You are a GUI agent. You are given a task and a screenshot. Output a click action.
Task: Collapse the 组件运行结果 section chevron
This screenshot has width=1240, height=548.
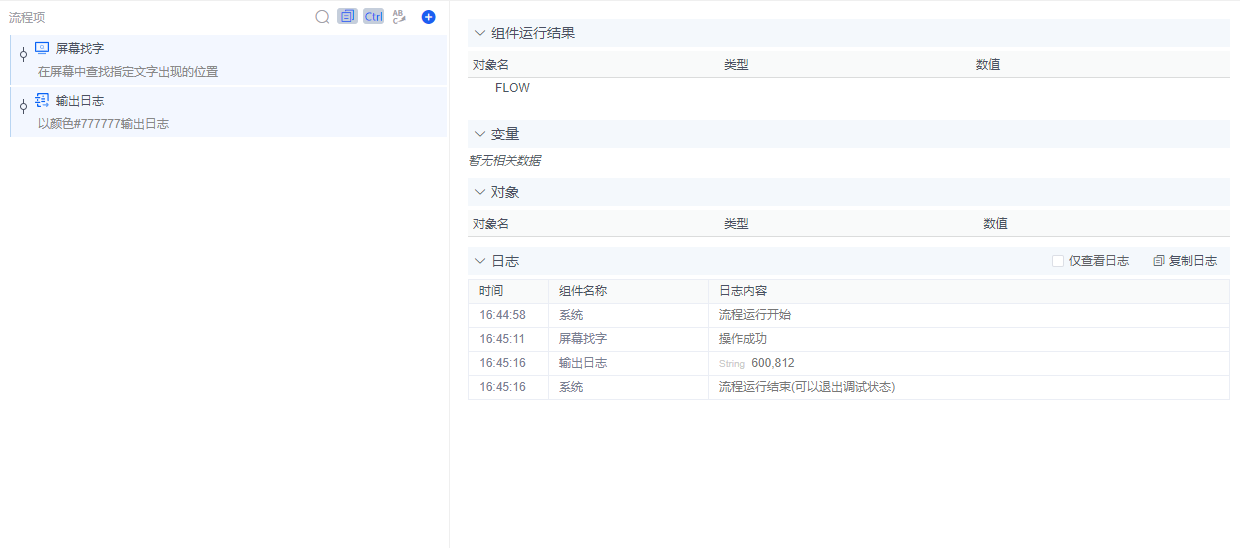[x=480, y=33]
